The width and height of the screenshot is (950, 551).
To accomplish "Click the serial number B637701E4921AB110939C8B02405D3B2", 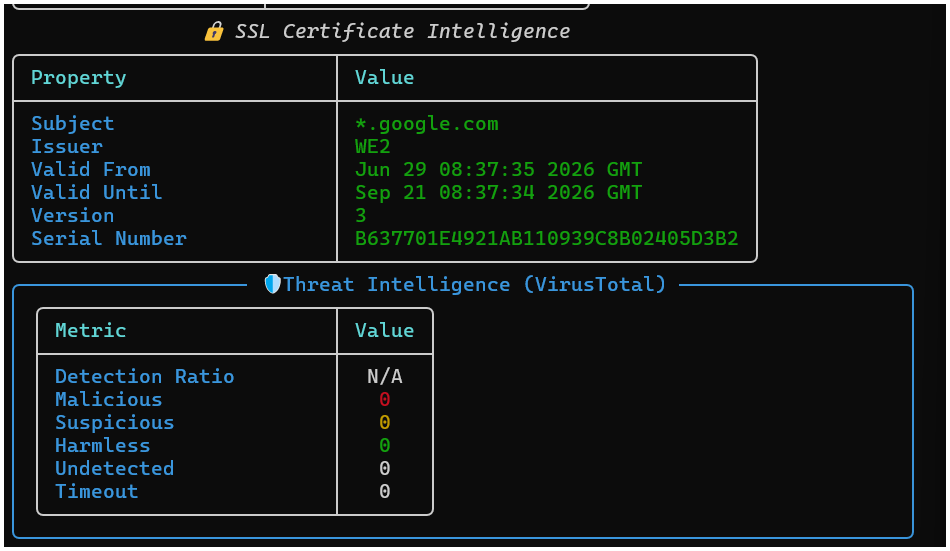I will tap(546, 238).
